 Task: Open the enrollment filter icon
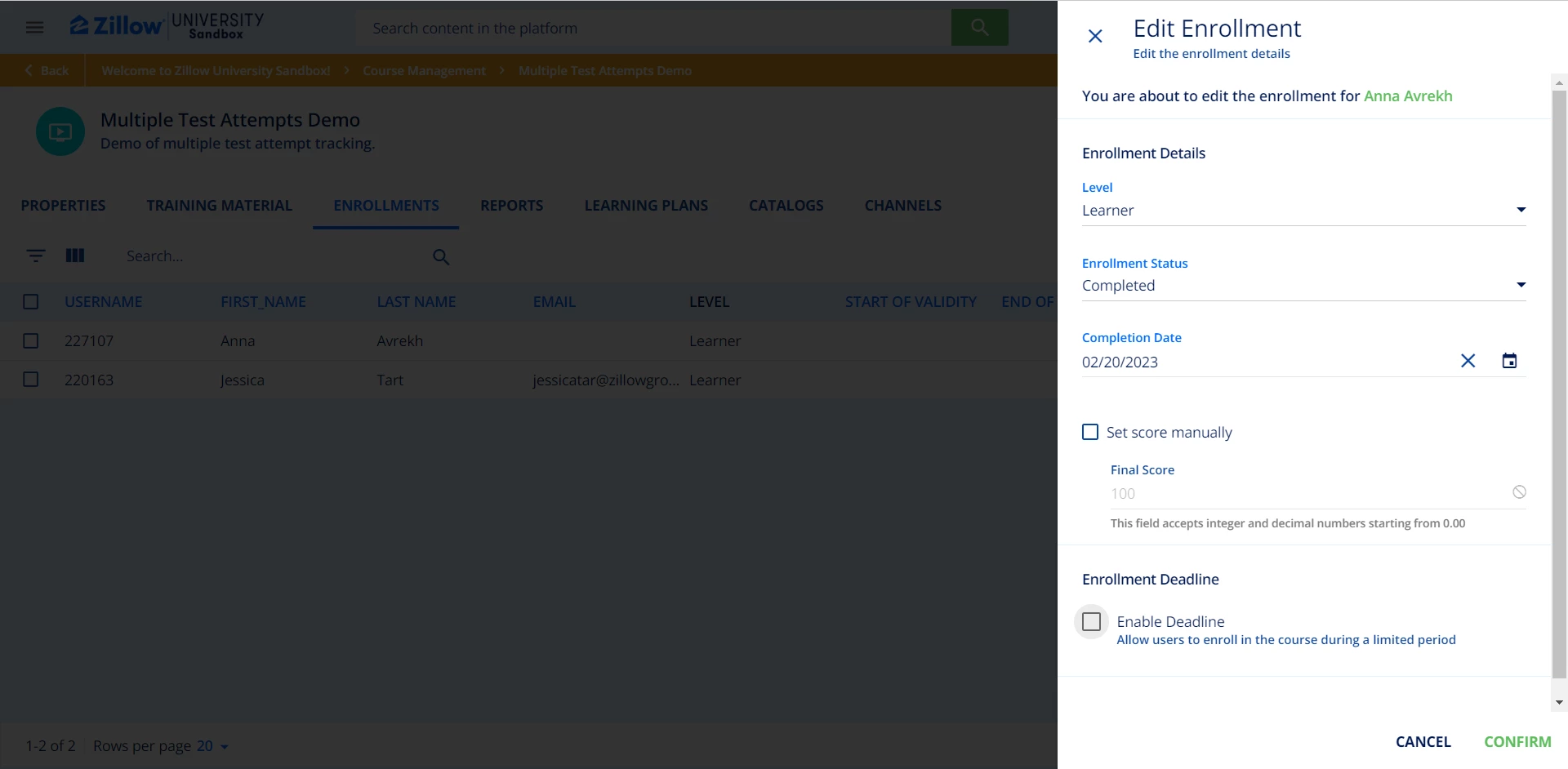pyautogui.click(x=35, y=256)
